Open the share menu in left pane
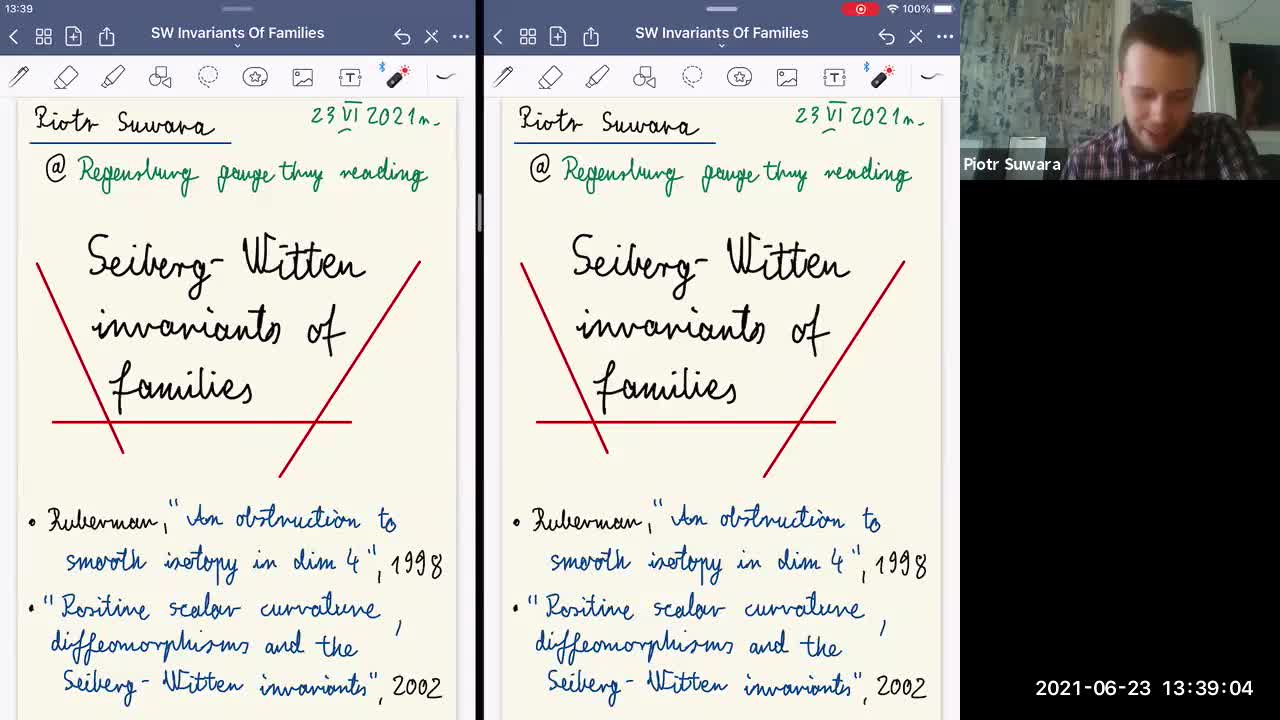 106,37
